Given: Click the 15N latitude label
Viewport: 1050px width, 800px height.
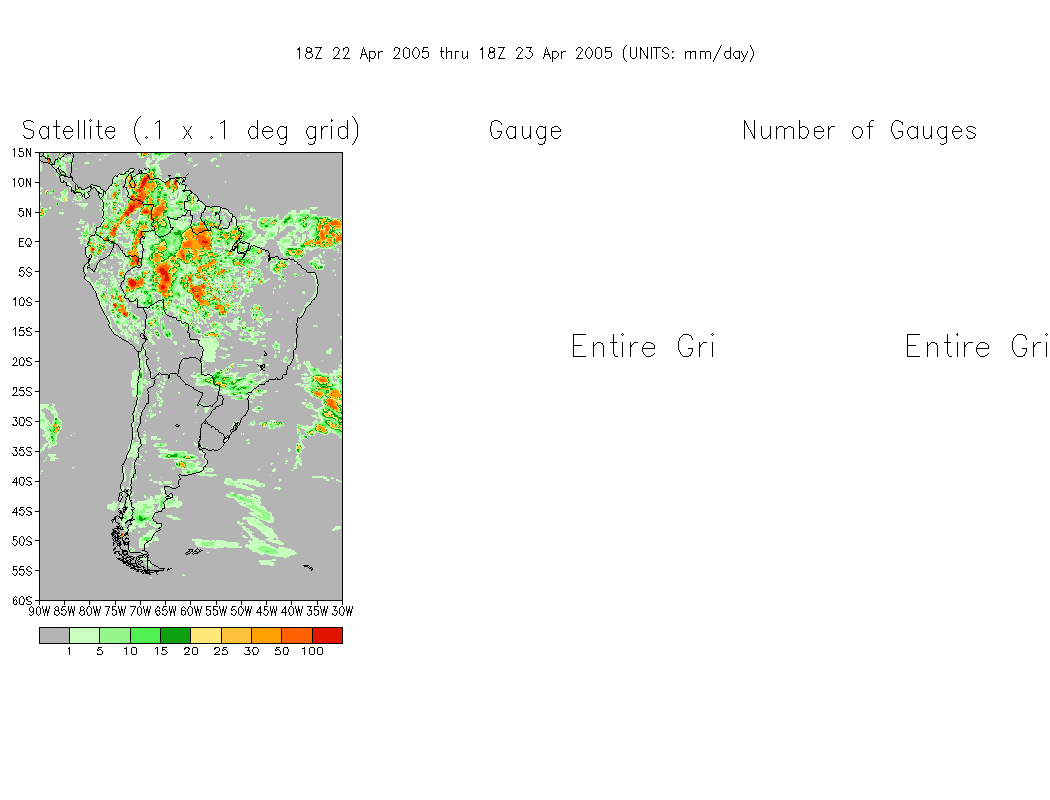Looking at the screenshot, I should 21,153.
